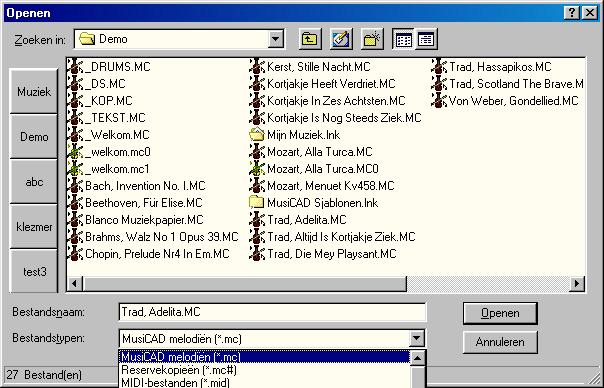The width and height of the screenshot is (604, 388).
Task: Click the icon of Kortjakje Heeft Verdriet.MC
Action: click(257, 84)
